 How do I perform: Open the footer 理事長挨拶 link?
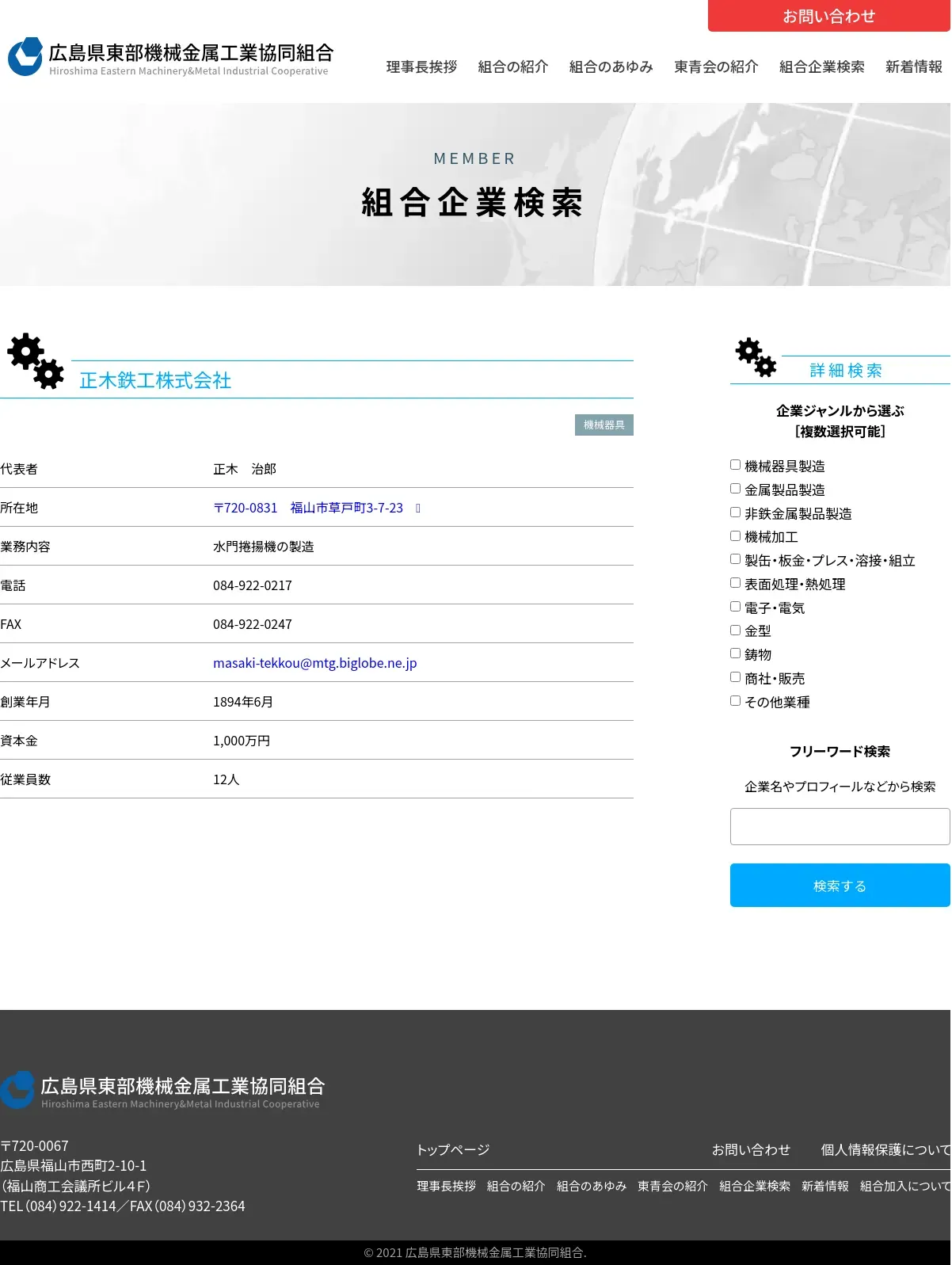pos(447,1186)
